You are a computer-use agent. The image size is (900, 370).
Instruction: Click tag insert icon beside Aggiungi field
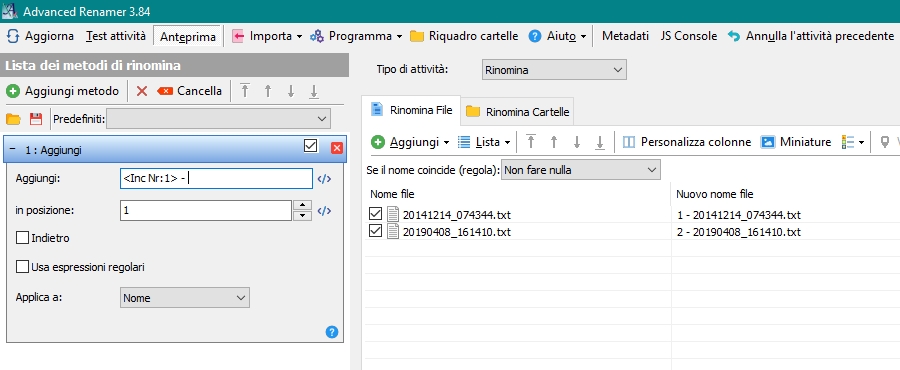click(324, 179)
